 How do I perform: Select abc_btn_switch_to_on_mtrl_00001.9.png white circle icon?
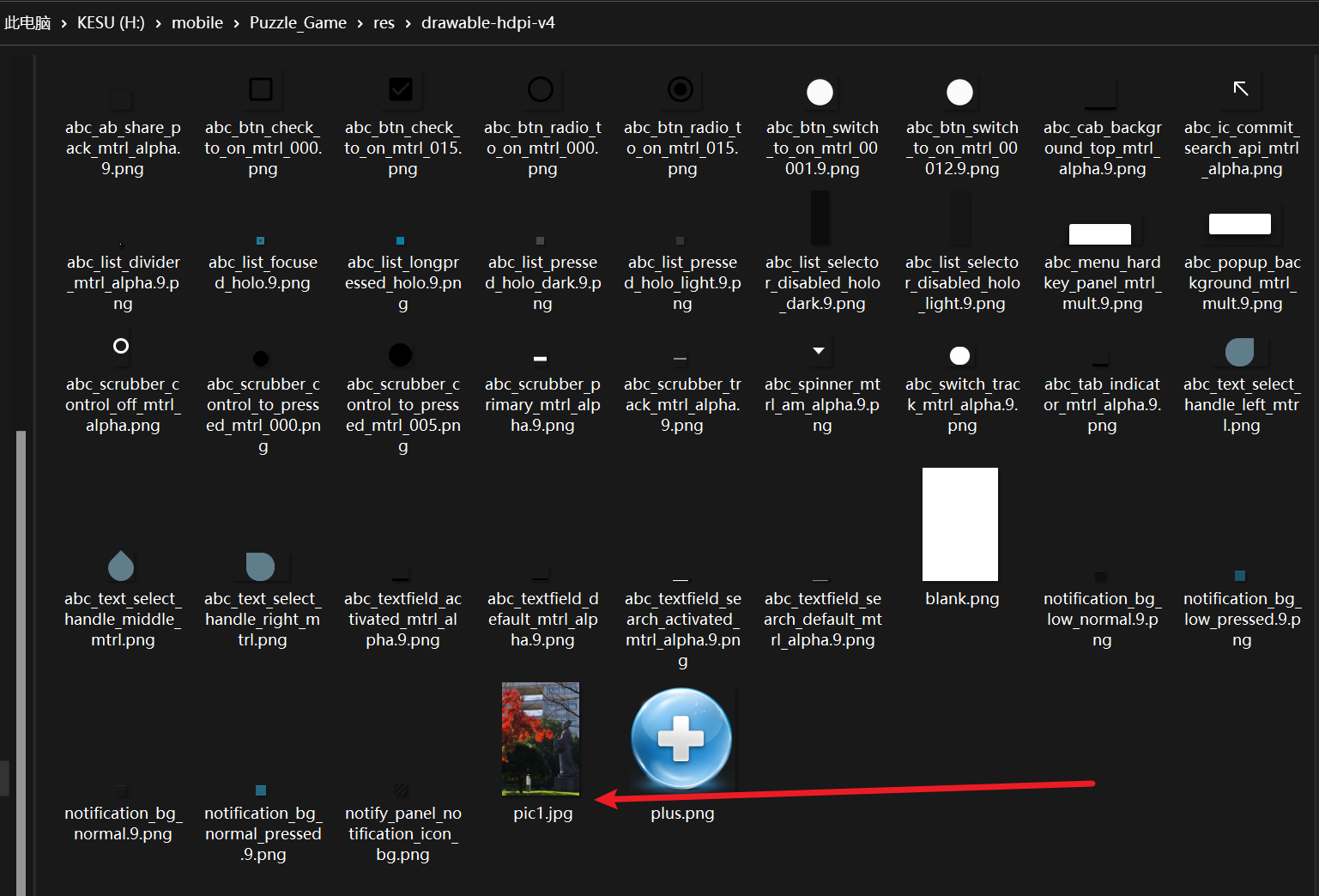(820, 93)
